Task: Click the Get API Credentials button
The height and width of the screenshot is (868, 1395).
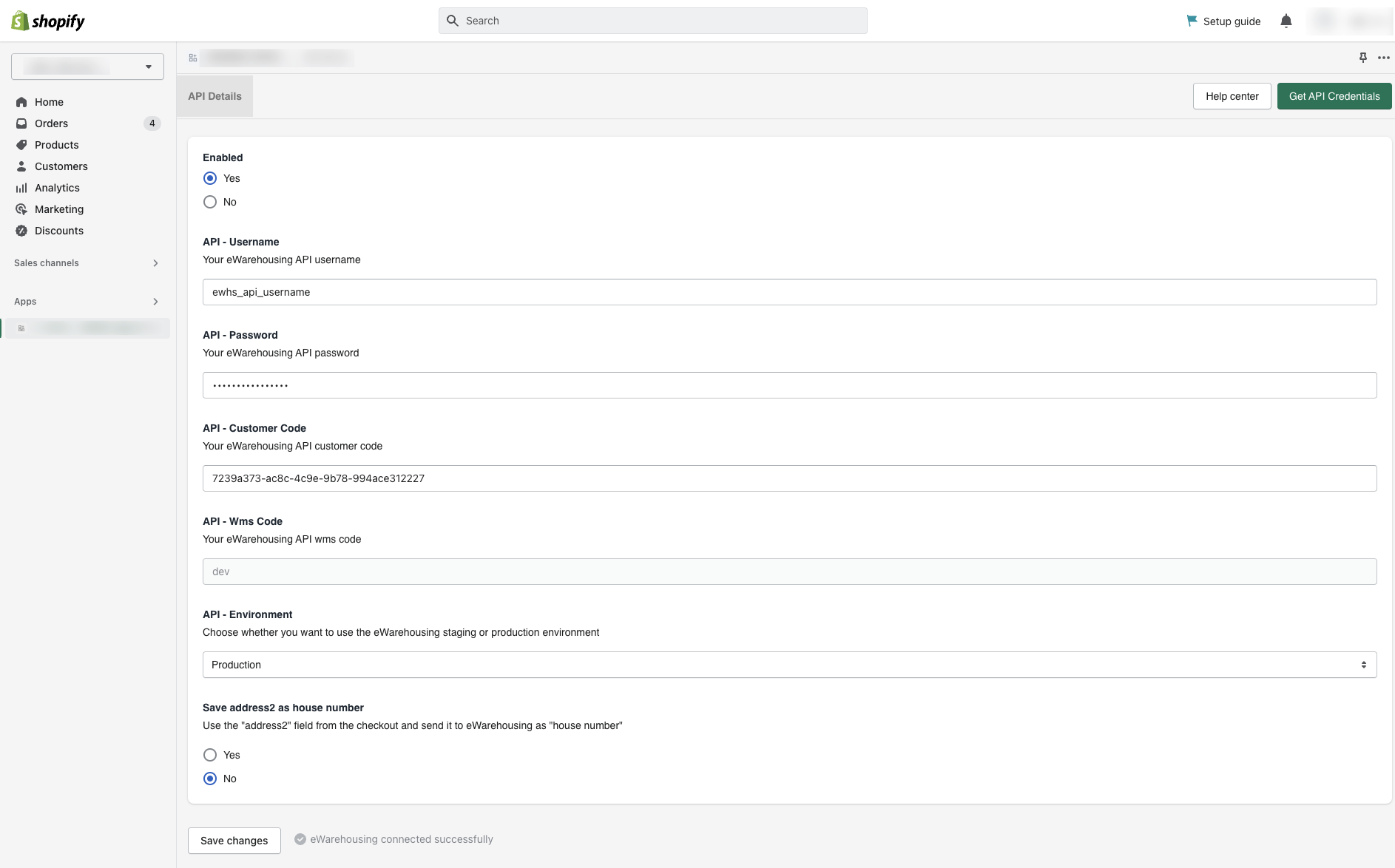Action: [x=1333, y=96]
